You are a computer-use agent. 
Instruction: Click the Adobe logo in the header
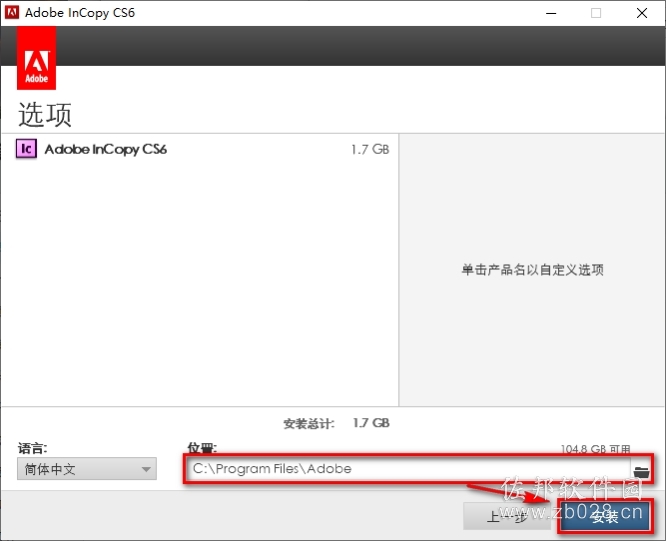[x=37, y=58]
